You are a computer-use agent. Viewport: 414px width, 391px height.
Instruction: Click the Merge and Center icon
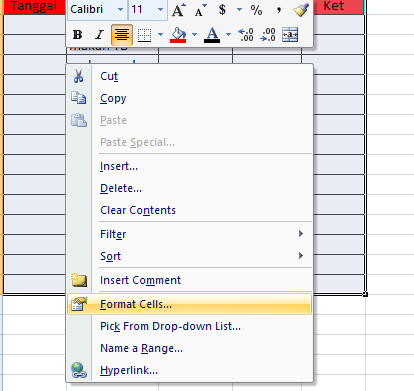[290, 35]
